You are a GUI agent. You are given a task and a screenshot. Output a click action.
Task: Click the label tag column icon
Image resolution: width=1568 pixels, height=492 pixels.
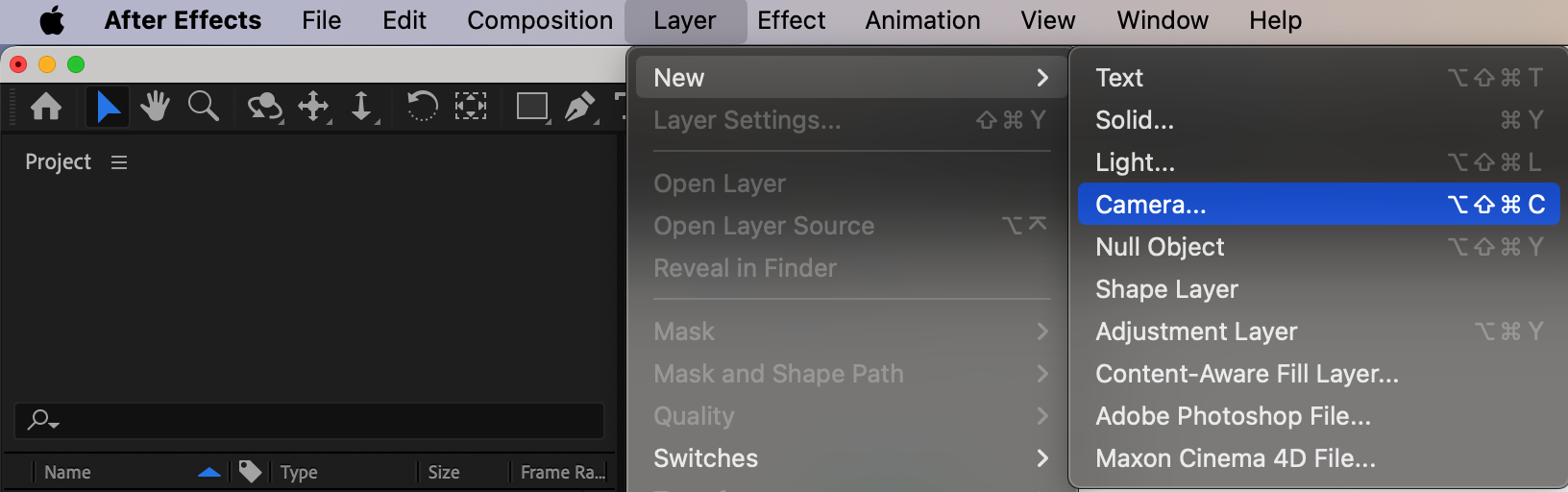pyautogui.click(x=250, y=471)
